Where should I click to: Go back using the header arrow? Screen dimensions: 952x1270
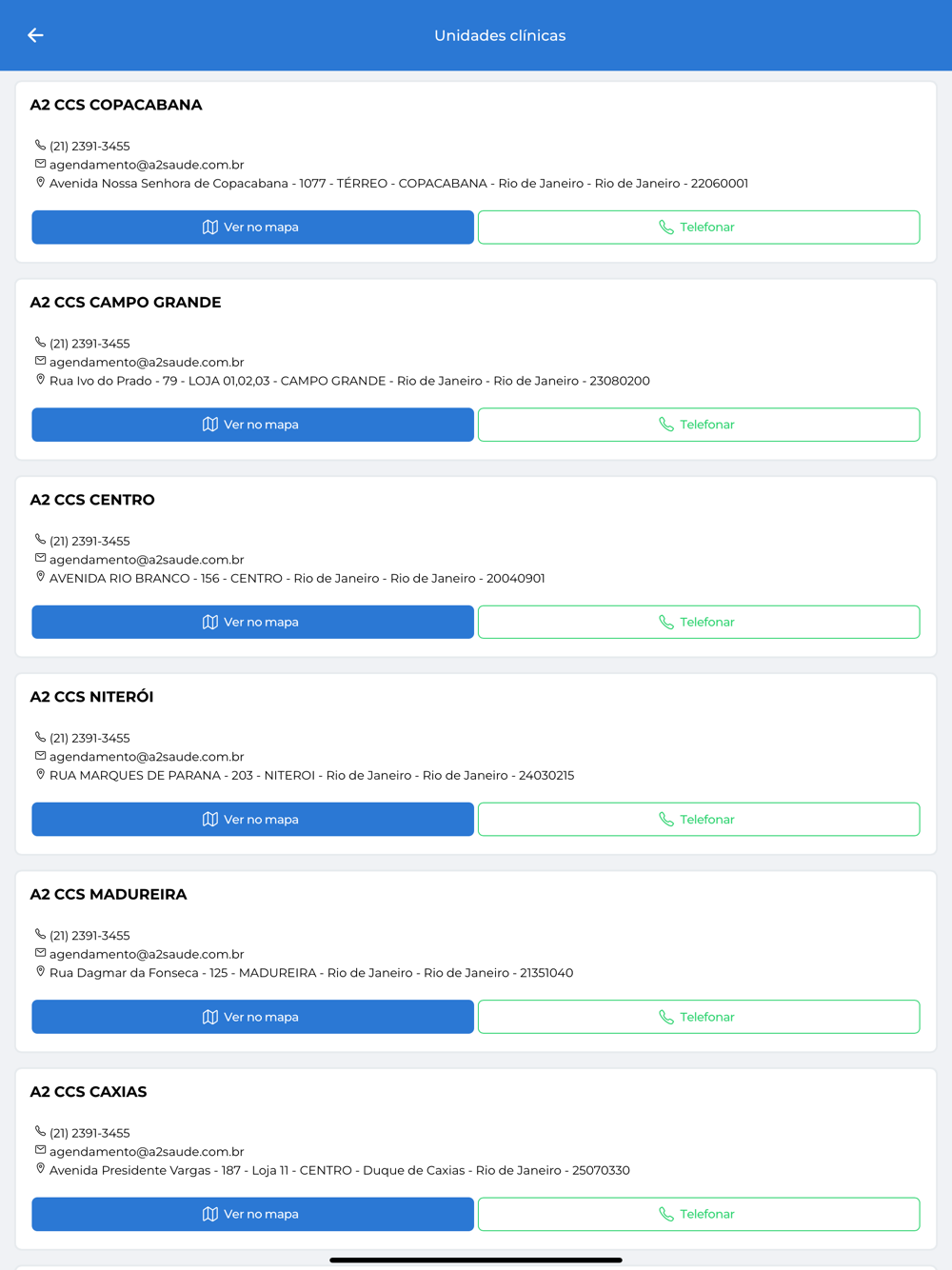[x=35, y=35]
